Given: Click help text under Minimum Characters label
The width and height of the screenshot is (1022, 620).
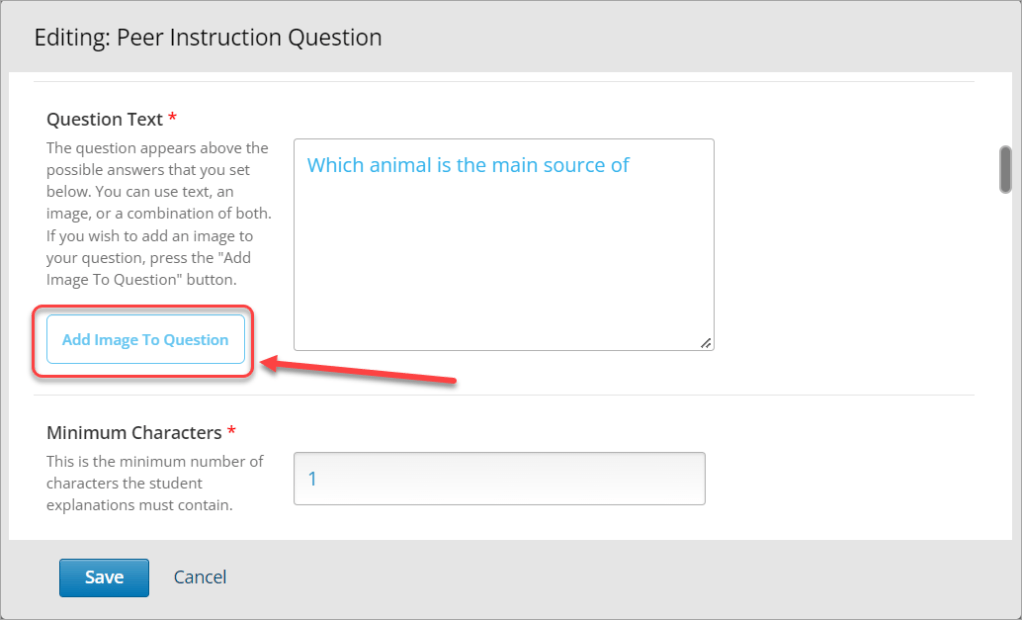Looking at the screenshot, I should [155, 483].
